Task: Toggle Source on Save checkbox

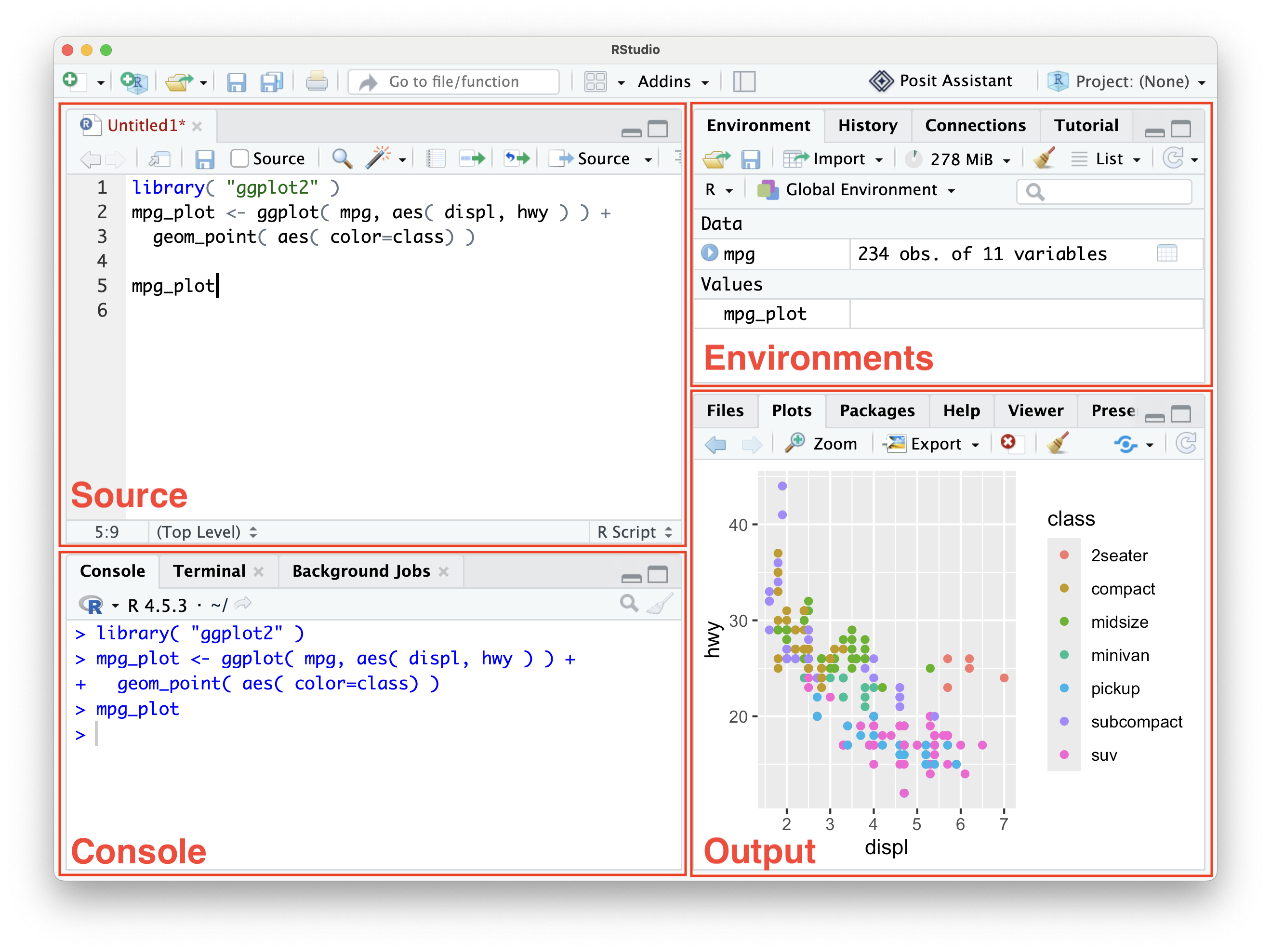Action: pyautogui.click(x=239, y=158)
